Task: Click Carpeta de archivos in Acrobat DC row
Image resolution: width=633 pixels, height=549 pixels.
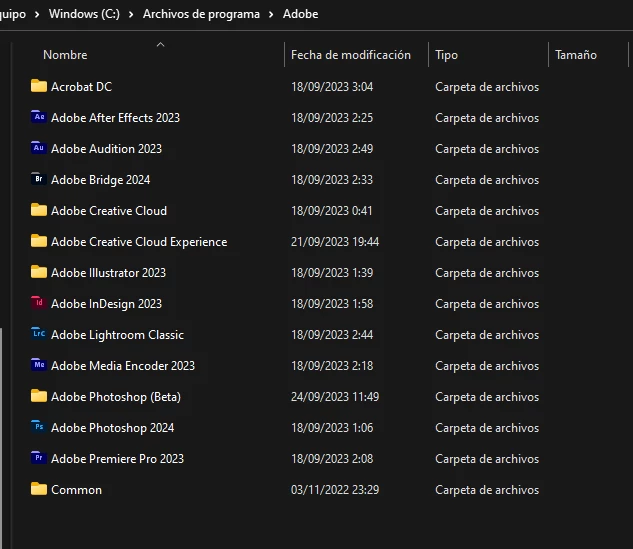Action: pos(487,87)
